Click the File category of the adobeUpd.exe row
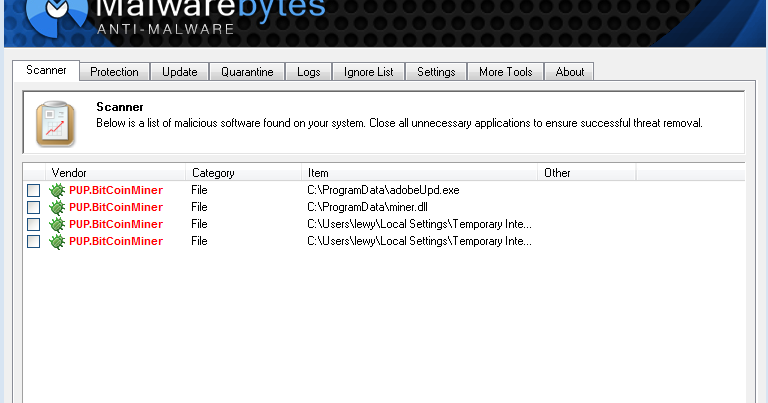The image size is (768, 403). tap(199, 190)
